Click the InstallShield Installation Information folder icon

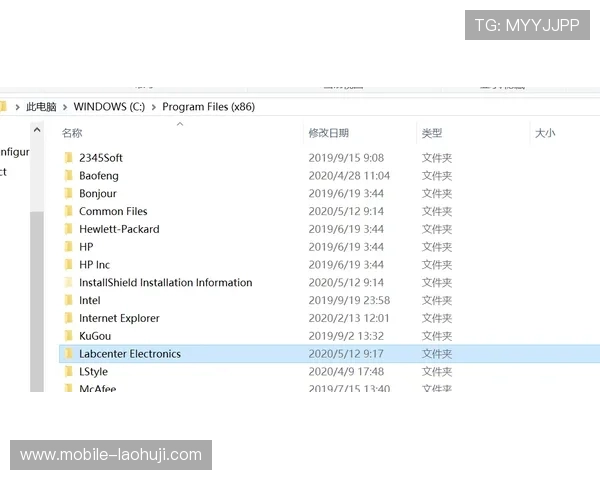click(68, 283)
